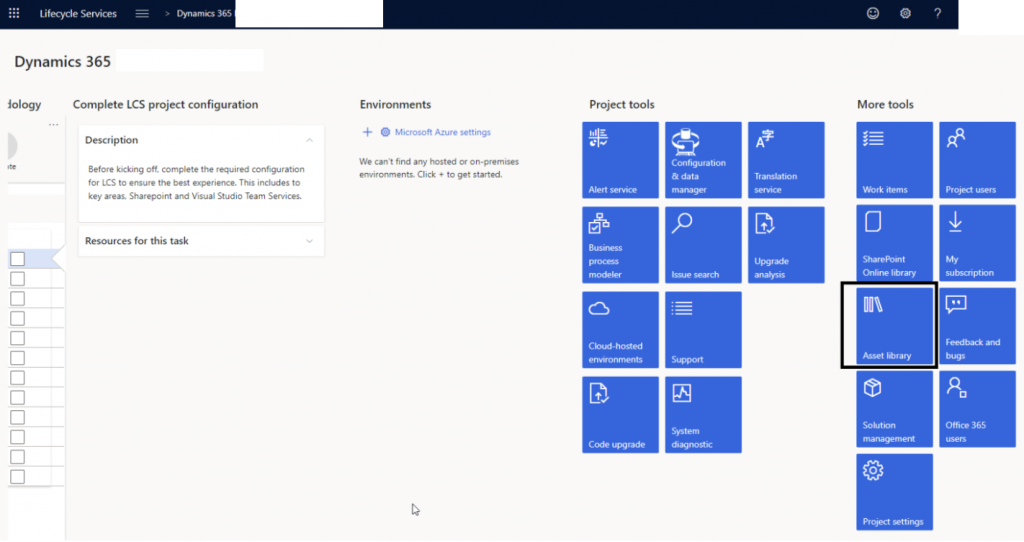Tick the second checkbox in the task list
The image size is (1024, 542).
pos(17,279)
